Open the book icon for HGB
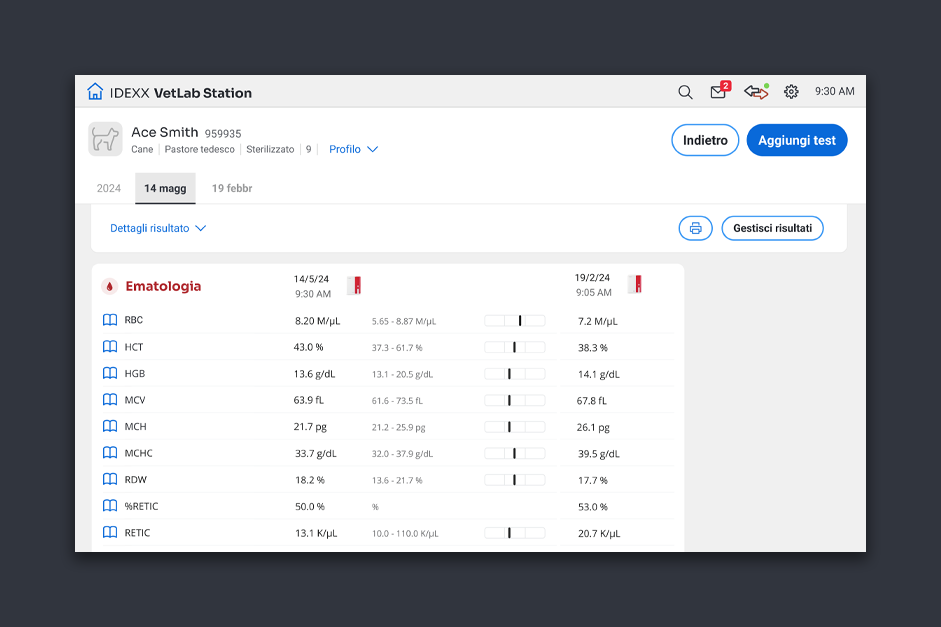The width and height of the screenshot is (941, 627). click(110, 373)
